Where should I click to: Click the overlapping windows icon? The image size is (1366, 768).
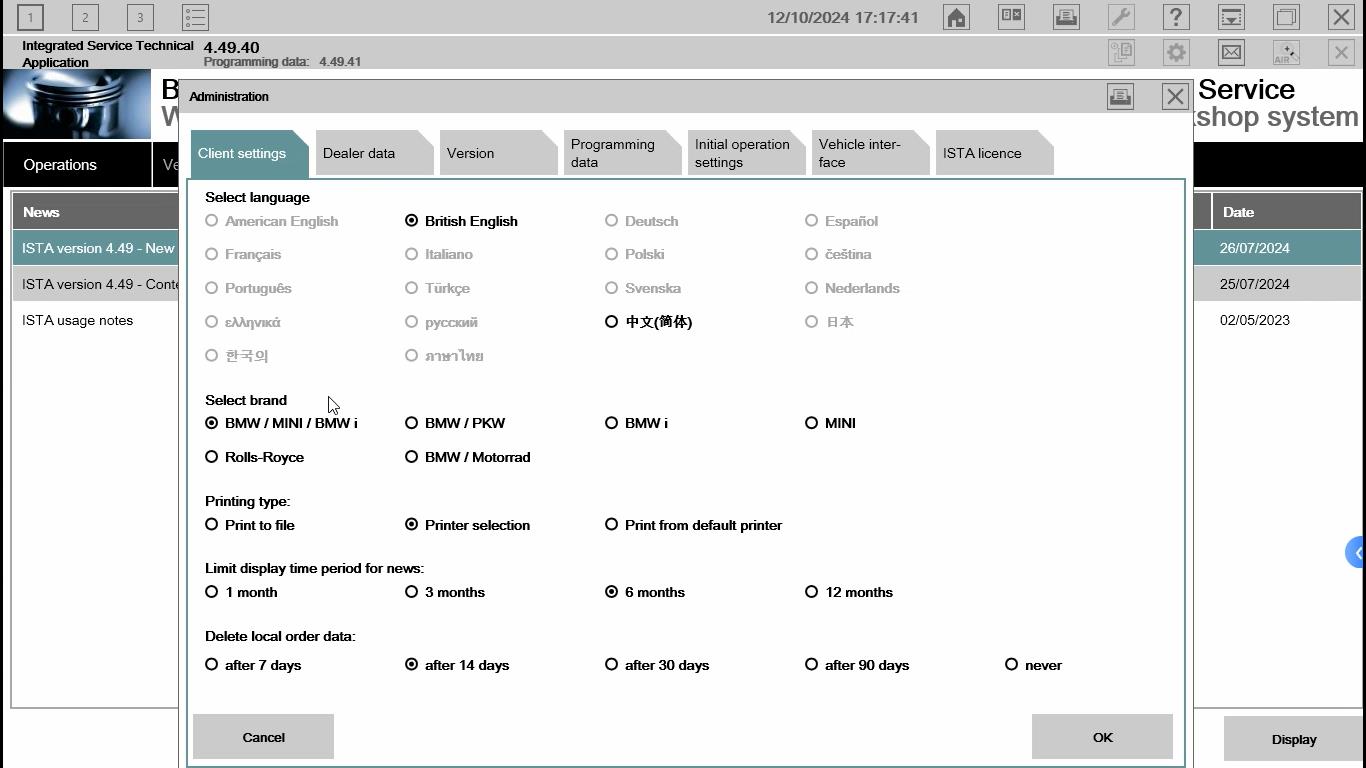(x=1286, y=17)
